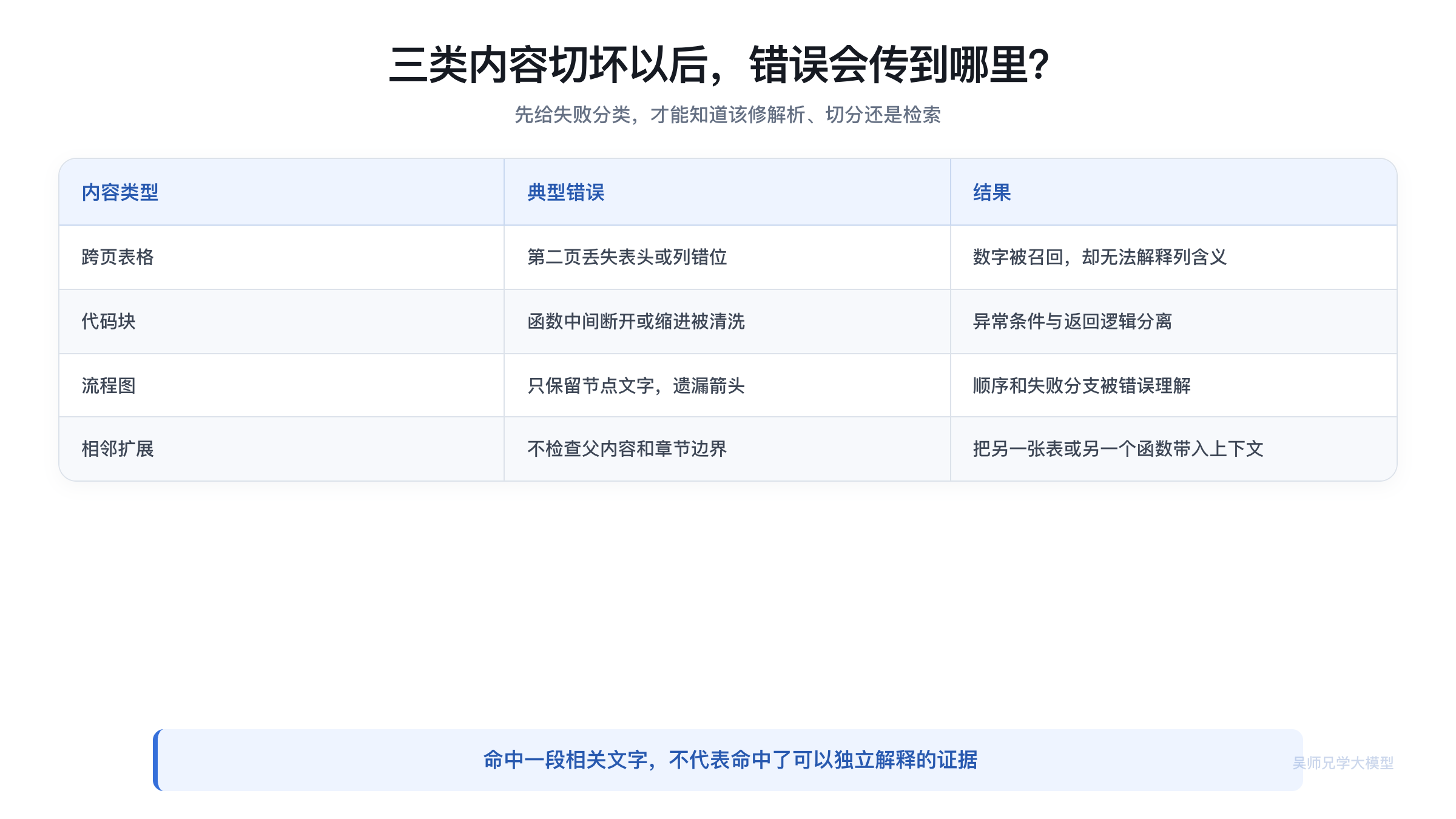This screenshot has height=819, width=1456.
Task: Click the 不检查父内容和章节边界 cell
Action: click(x=727, y=449)
